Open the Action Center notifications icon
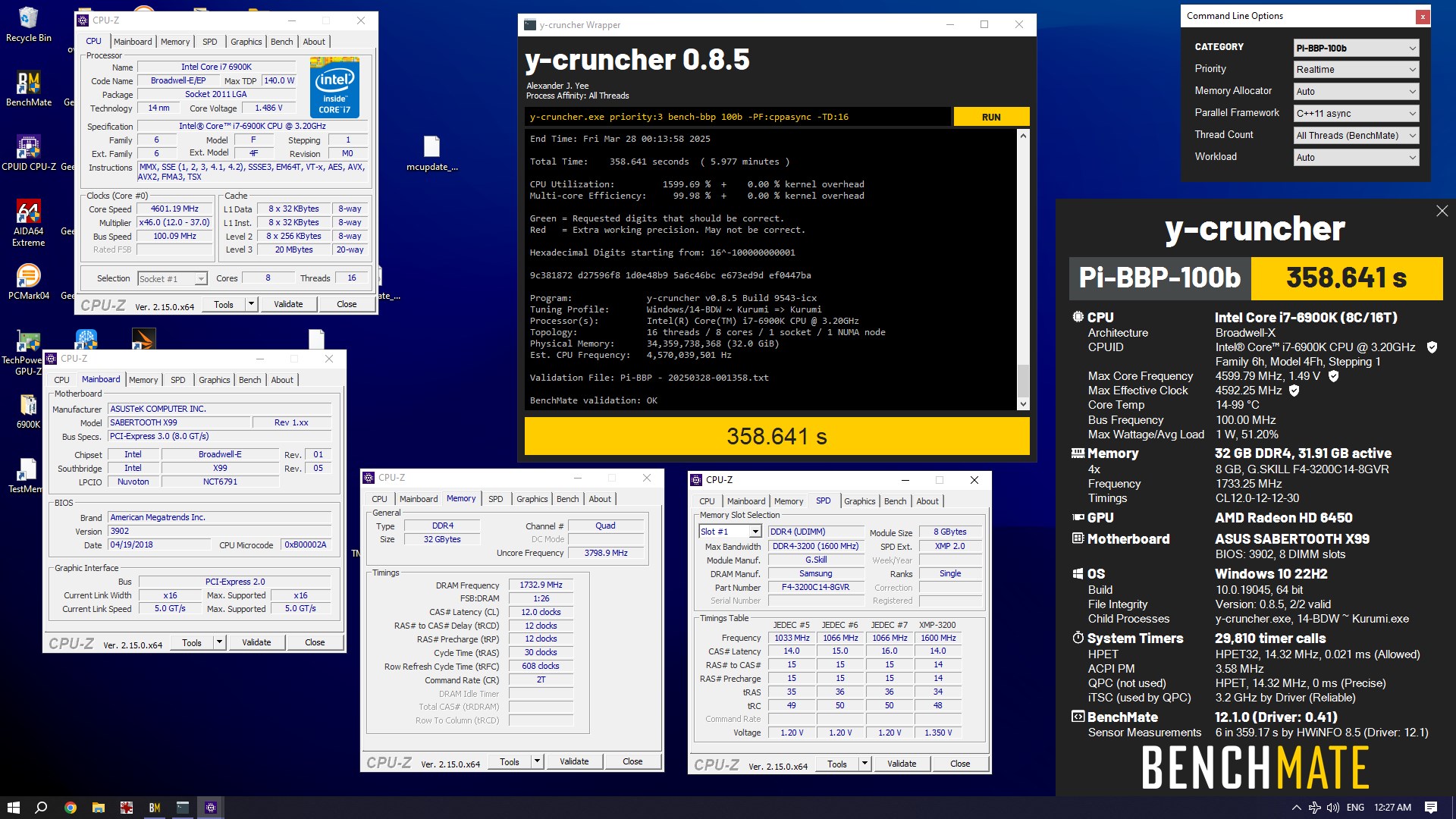The width and height of the screenshot is (1456, 819). click(1431, 808)
